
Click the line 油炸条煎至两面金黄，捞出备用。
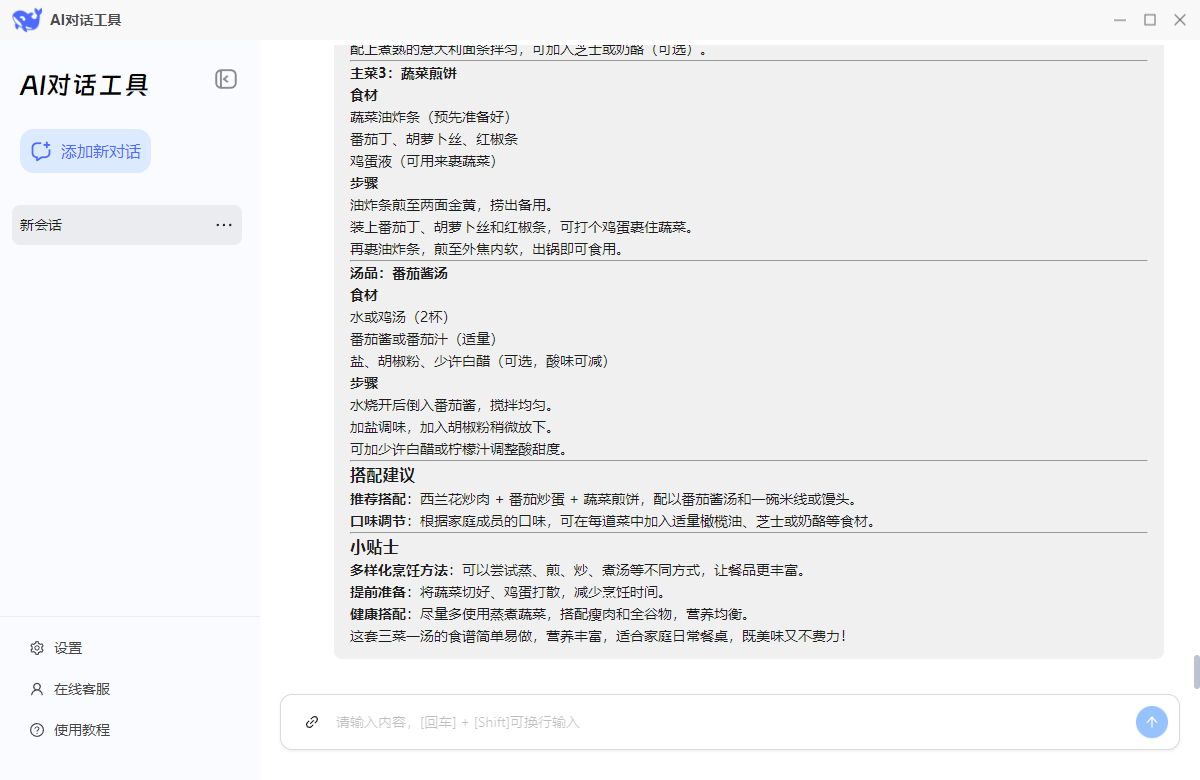click(452, 205)
